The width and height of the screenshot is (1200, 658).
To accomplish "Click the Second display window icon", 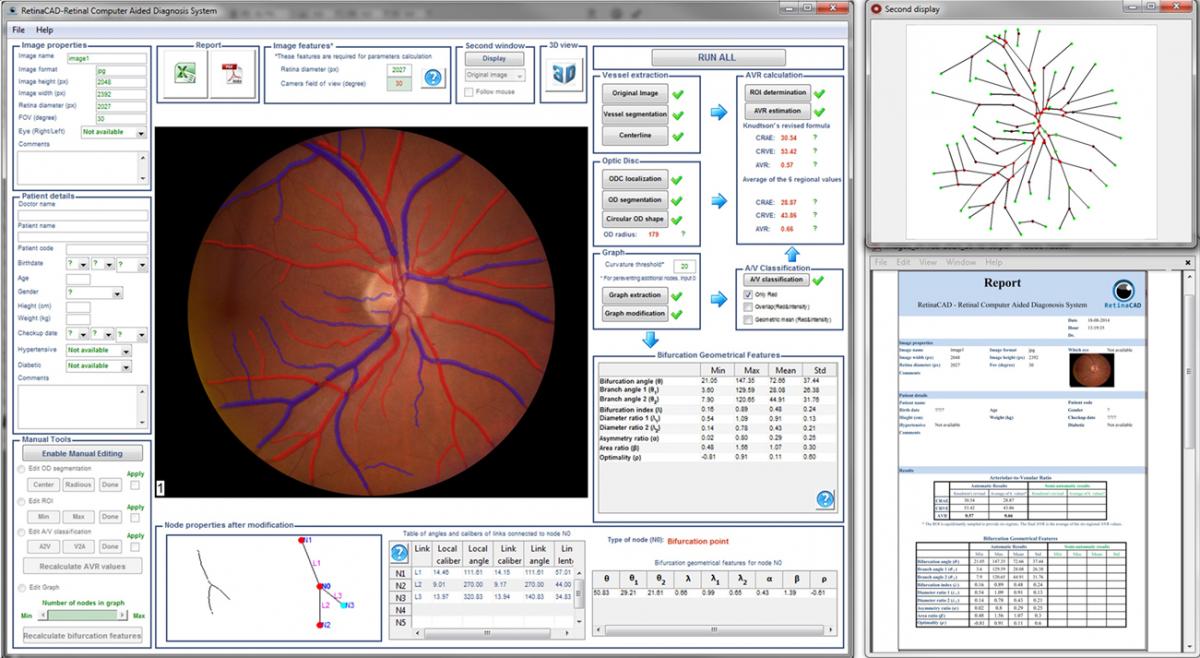I will click(876, 8).
